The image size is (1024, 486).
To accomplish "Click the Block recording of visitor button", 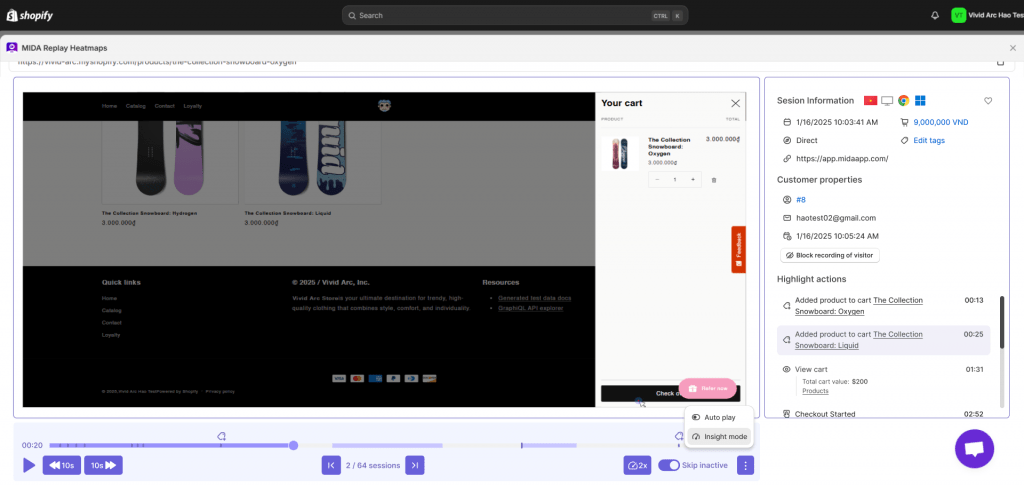I will (828, 255).
